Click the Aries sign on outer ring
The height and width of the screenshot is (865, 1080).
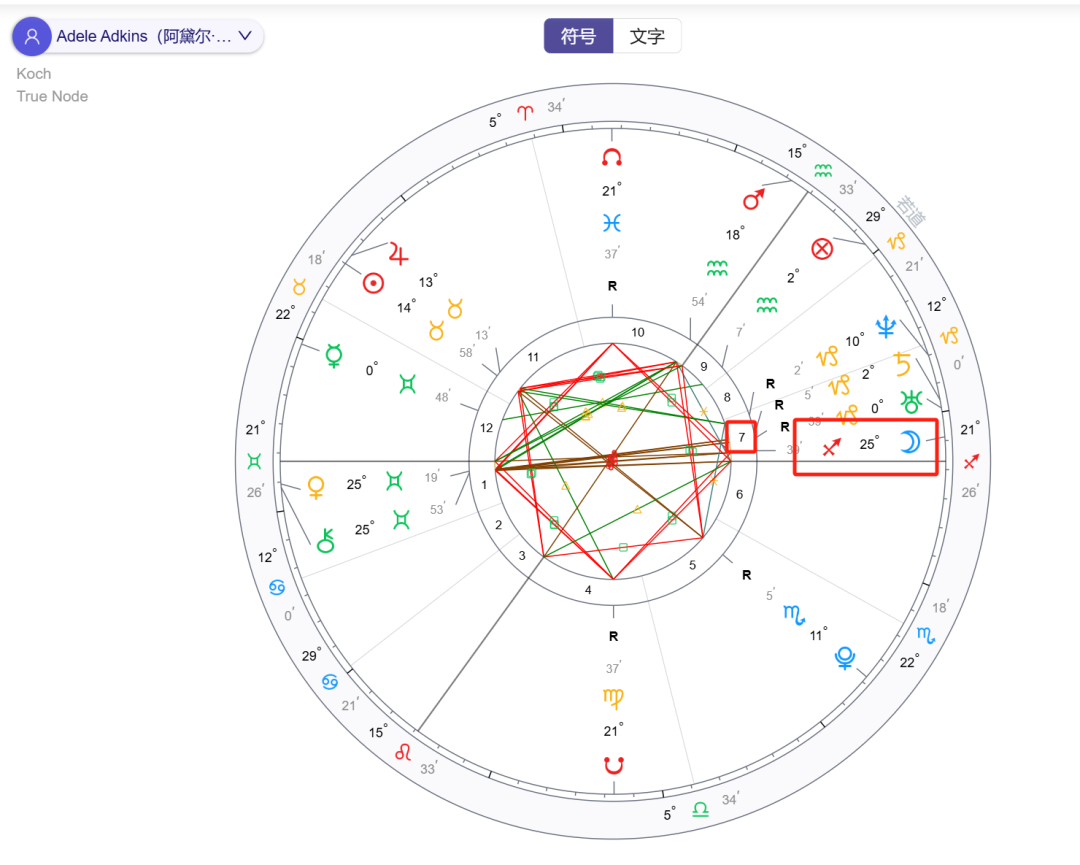tap(525, 112)
